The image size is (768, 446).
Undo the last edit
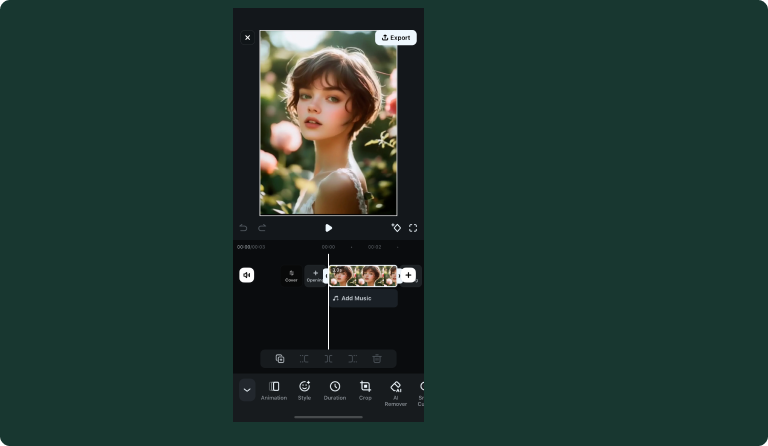(x=243, y=228)
